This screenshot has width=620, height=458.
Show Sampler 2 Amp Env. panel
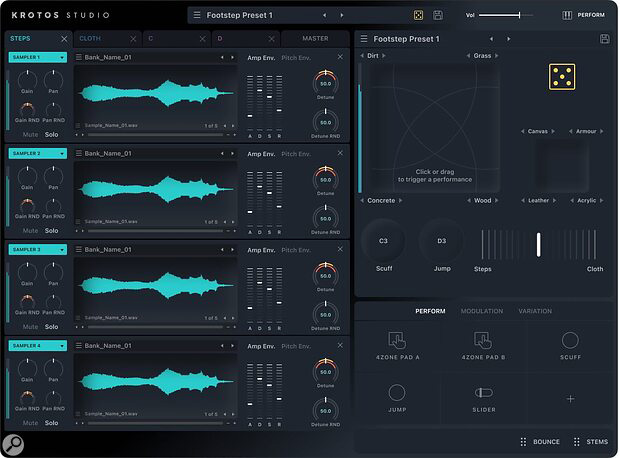click(x=261, y=154)
